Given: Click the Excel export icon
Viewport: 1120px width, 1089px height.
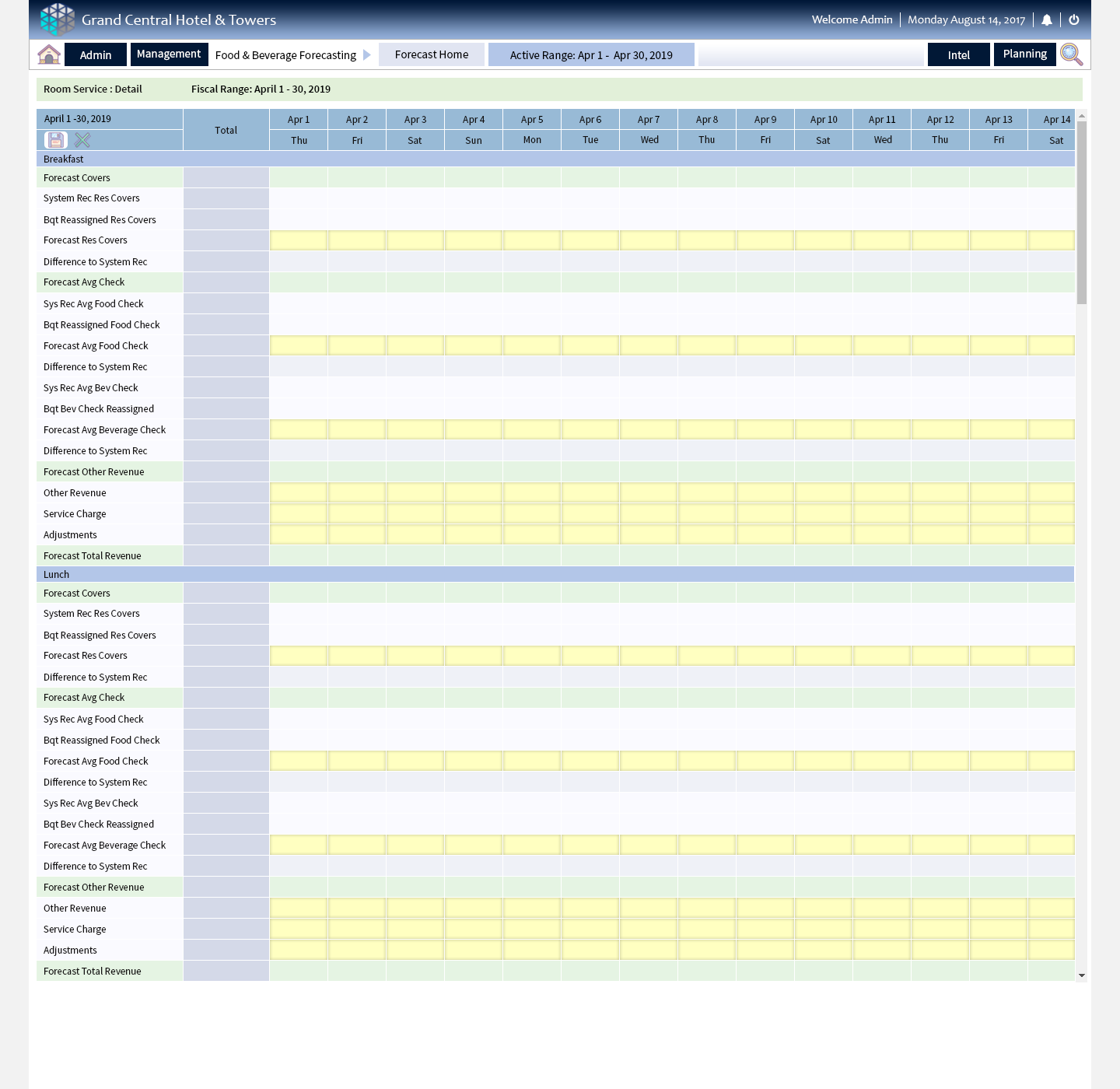Looking at the screenshot, I should click(x=82, y=140).
